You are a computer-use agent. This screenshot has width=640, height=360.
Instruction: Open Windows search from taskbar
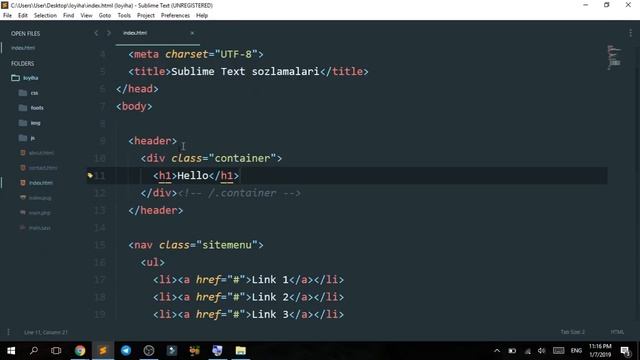pos(34,351)
